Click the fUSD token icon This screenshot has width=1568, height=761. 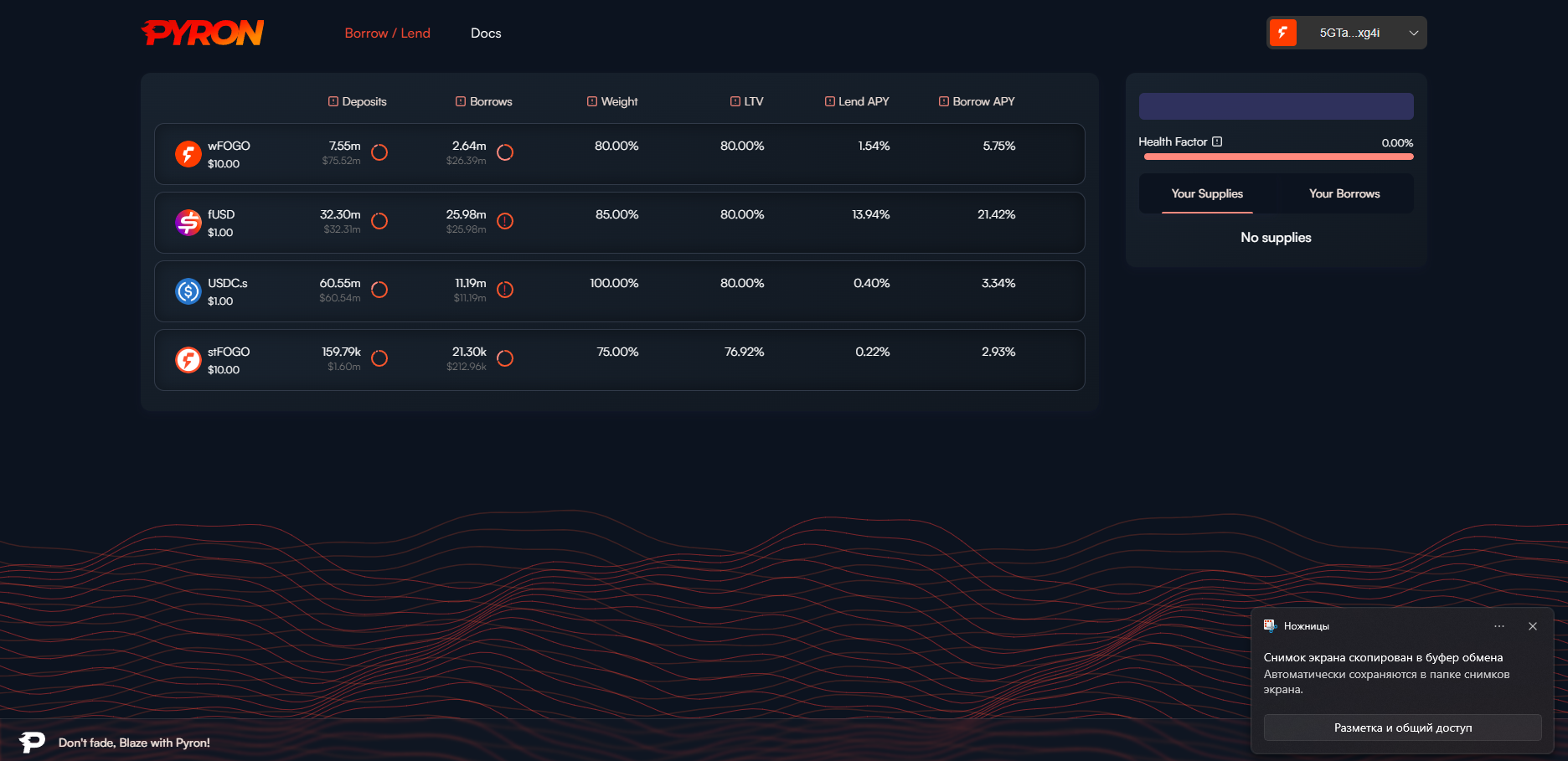(x=188, y=223)
